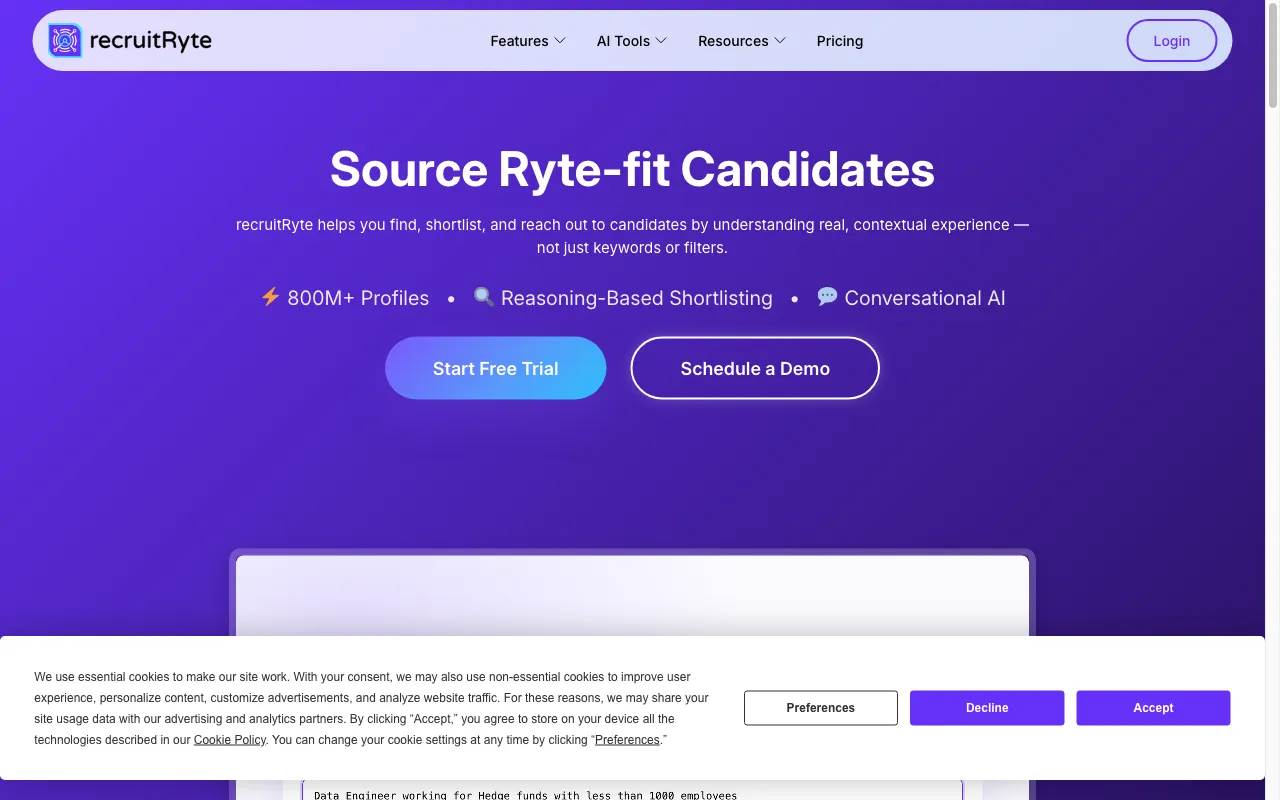Click the lightning bolt icon near 800M+ Profiles

pyautogui.click(x=270, y=297)
